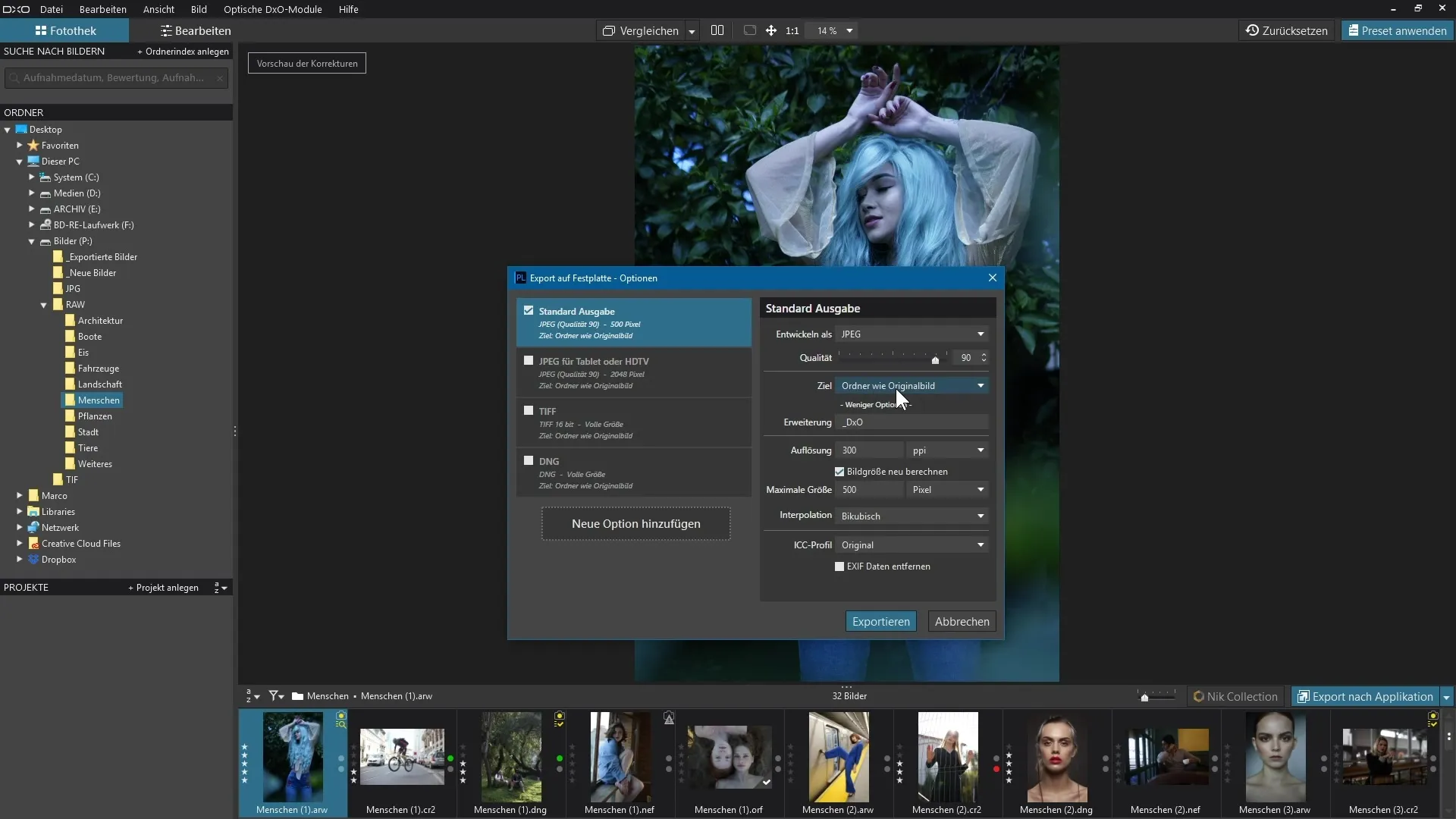Open the Compare (Vergleichen) view
This screenshot has width=1456, height=819.
[641, 30]
